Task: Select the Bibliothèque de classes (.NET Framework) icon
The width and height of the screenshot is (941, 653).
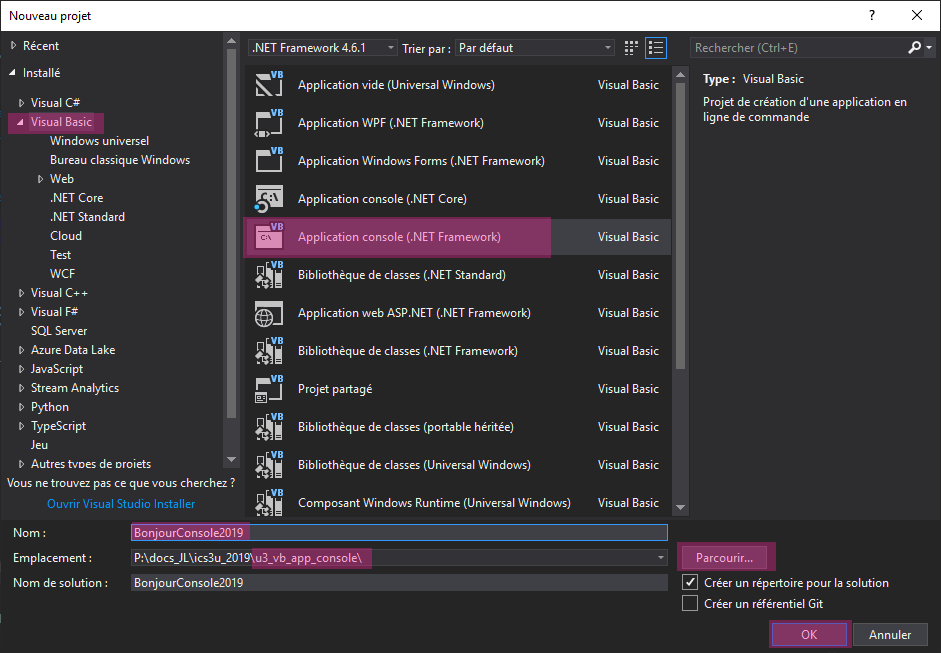Action: tap(269, 351)
